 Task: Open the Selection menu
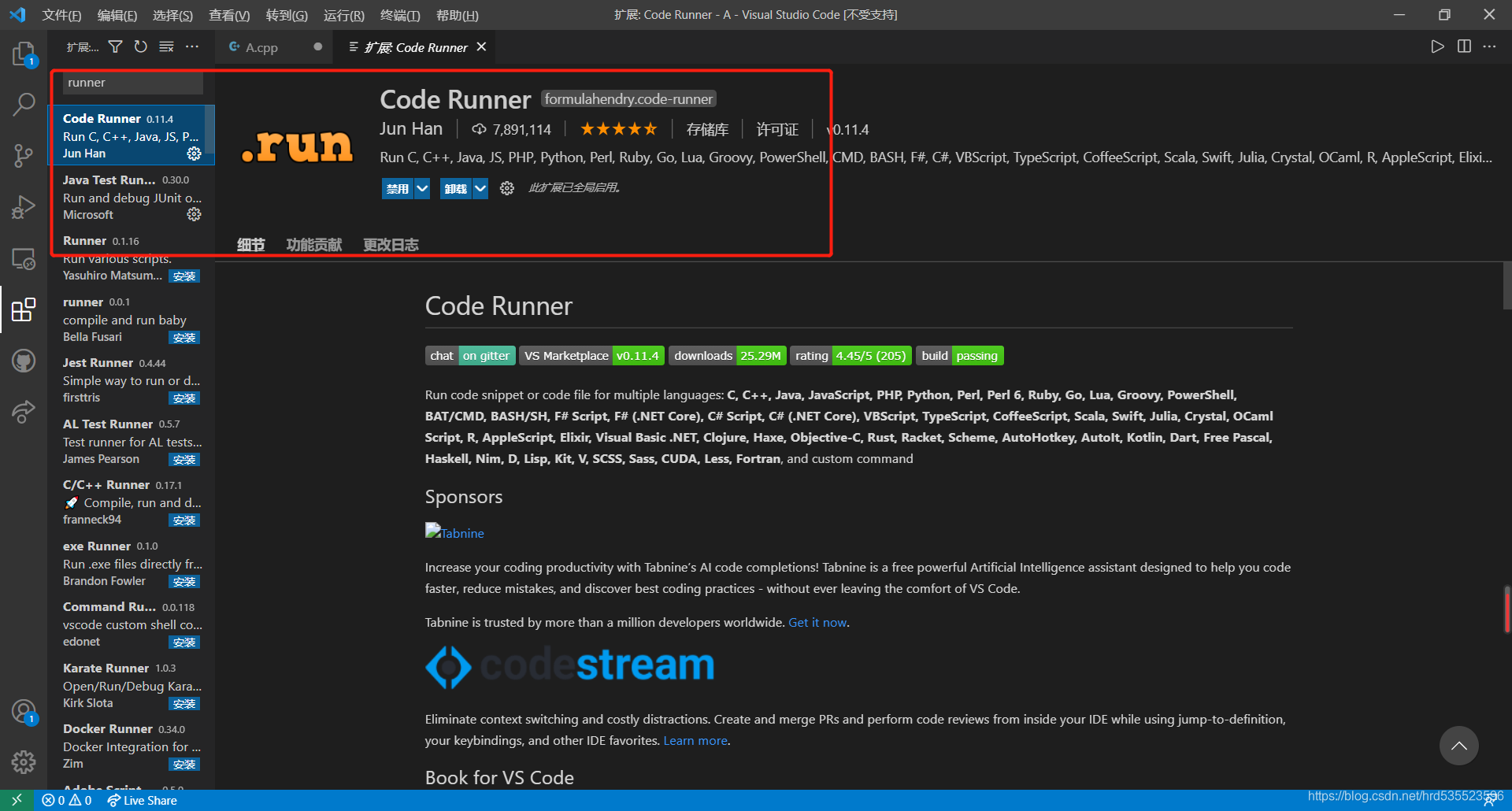[x=172, y=15]
